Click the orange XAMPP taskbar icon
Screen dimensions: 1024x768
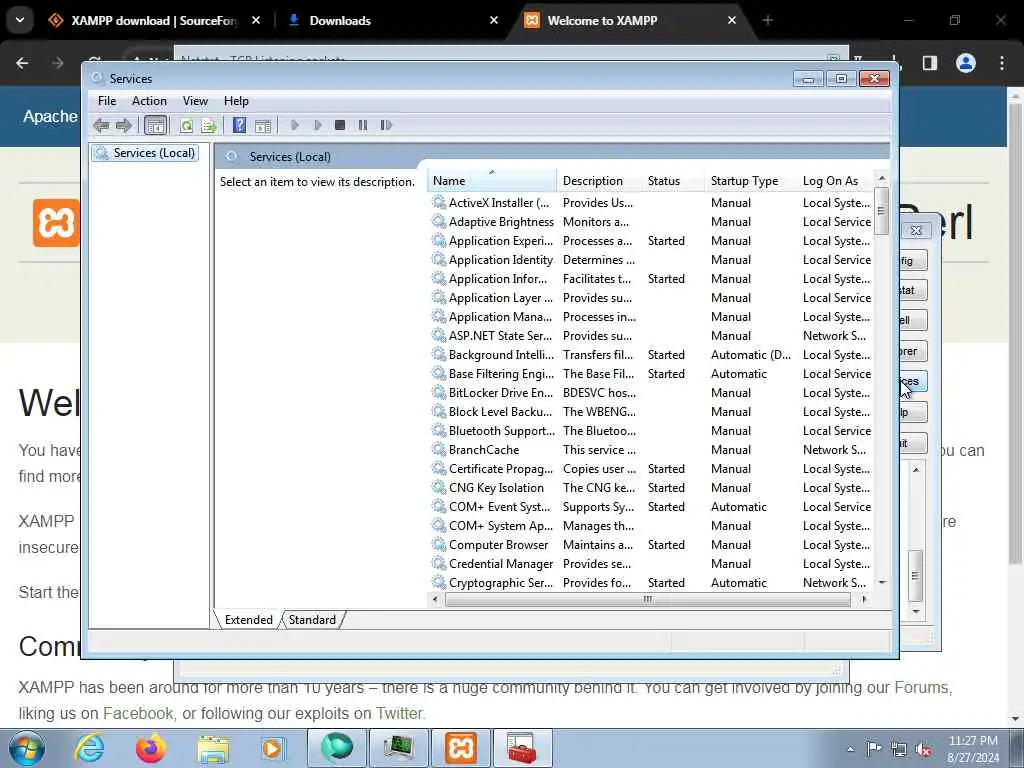[461, 748]
